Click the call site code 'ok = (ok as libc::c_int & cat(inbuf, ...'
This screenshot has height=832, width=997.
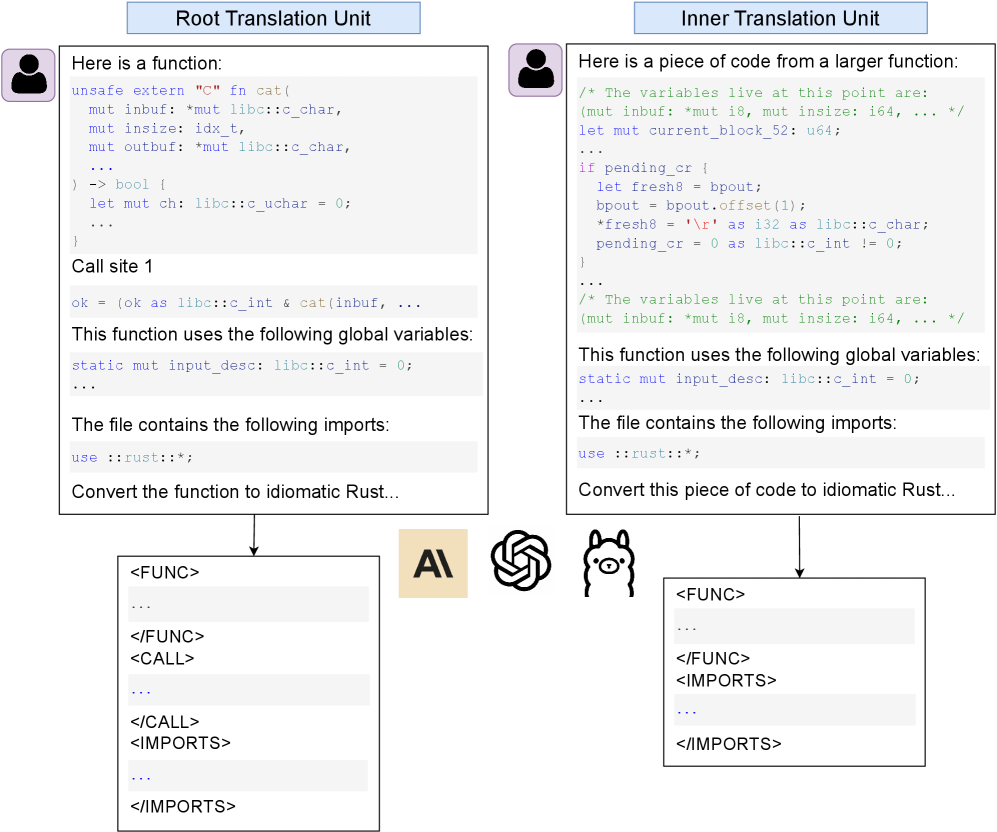pyautogui.click(x=246, y=303)
